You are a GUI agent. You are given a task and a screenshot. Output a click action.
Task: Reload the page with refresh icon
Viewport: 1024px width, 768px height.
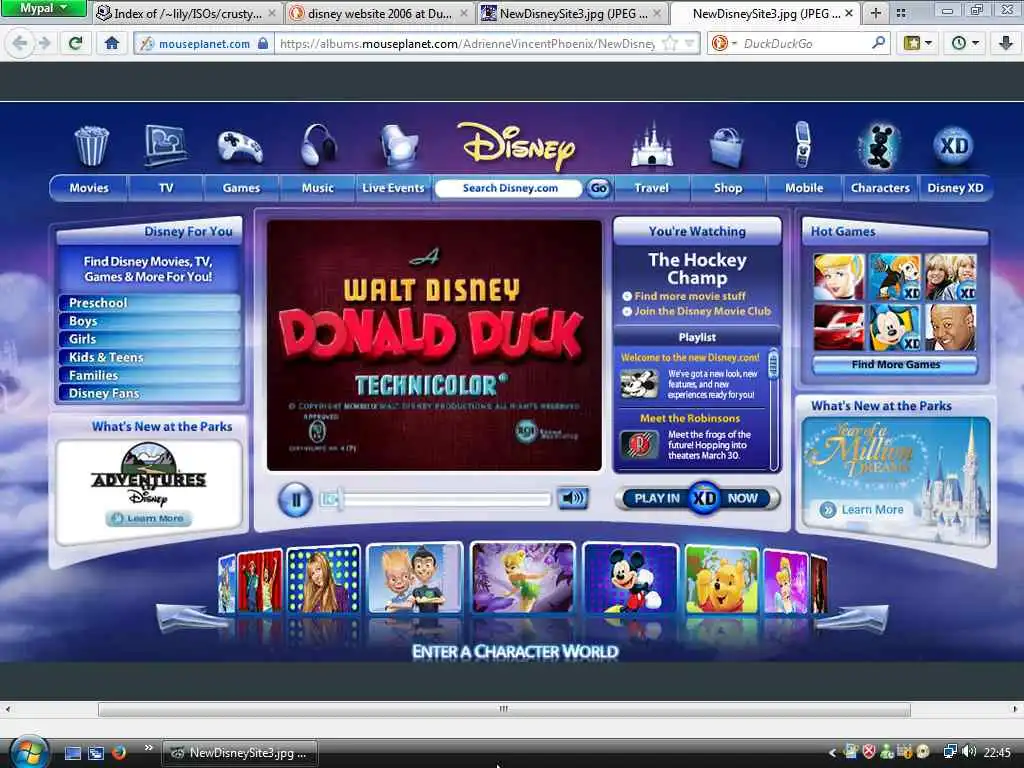pyautogui.click(x=76, y=43)
